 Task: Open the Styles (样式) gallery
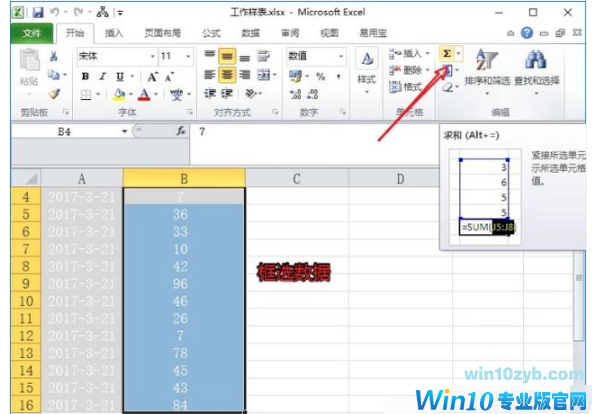[x=367, y=70]
